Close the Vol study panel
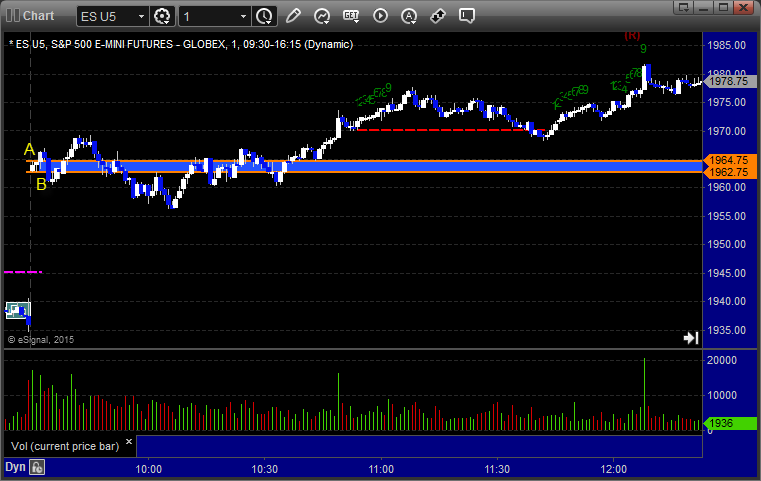 point(128,440)
